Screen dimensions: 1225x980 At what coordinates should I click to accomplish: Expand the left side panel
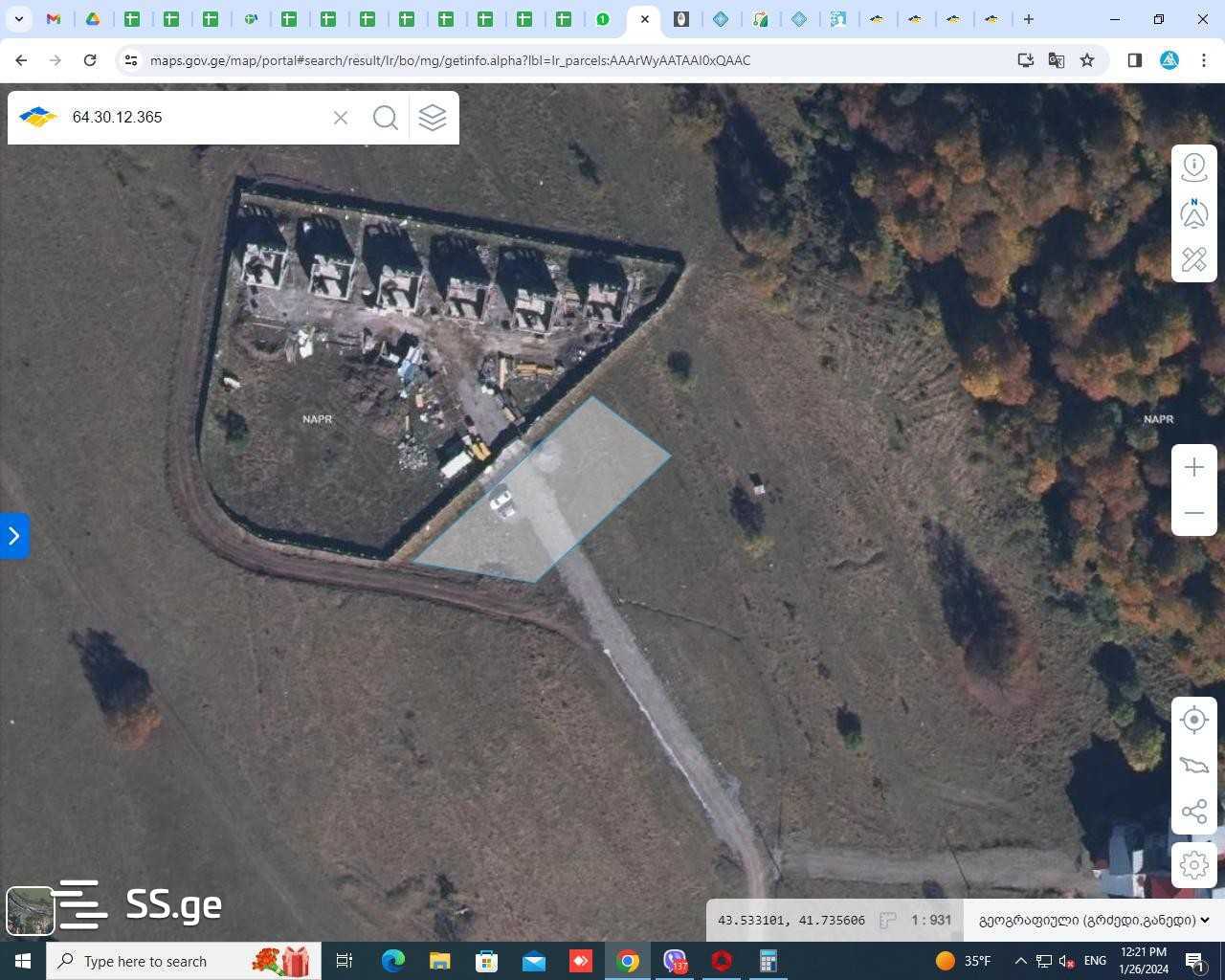(x=13, y=535)
